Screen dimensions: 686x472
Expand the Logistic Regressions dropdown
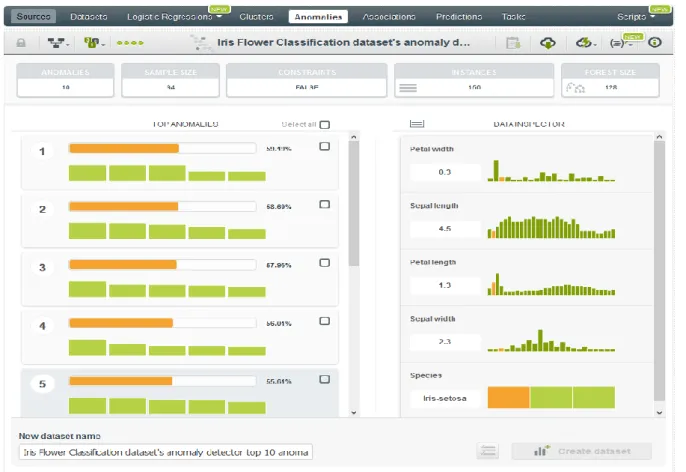coord(174,17)
